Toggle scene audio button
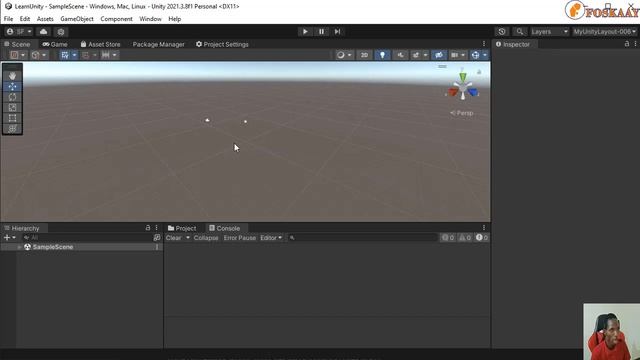Image resolution: width=640 pixels, height=360 pixels. point(400,55)
